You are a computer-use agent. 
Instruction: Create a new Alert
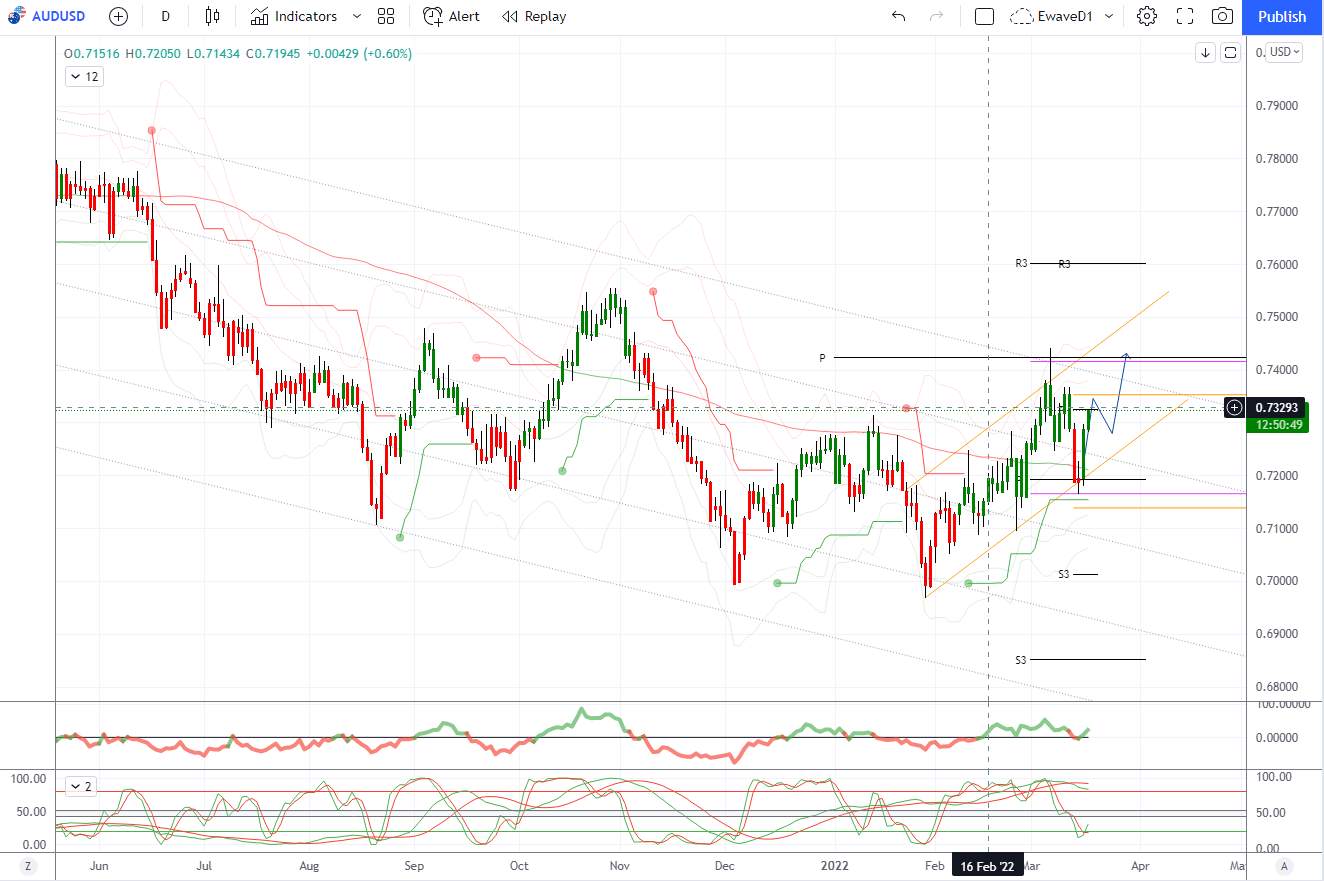451,16
